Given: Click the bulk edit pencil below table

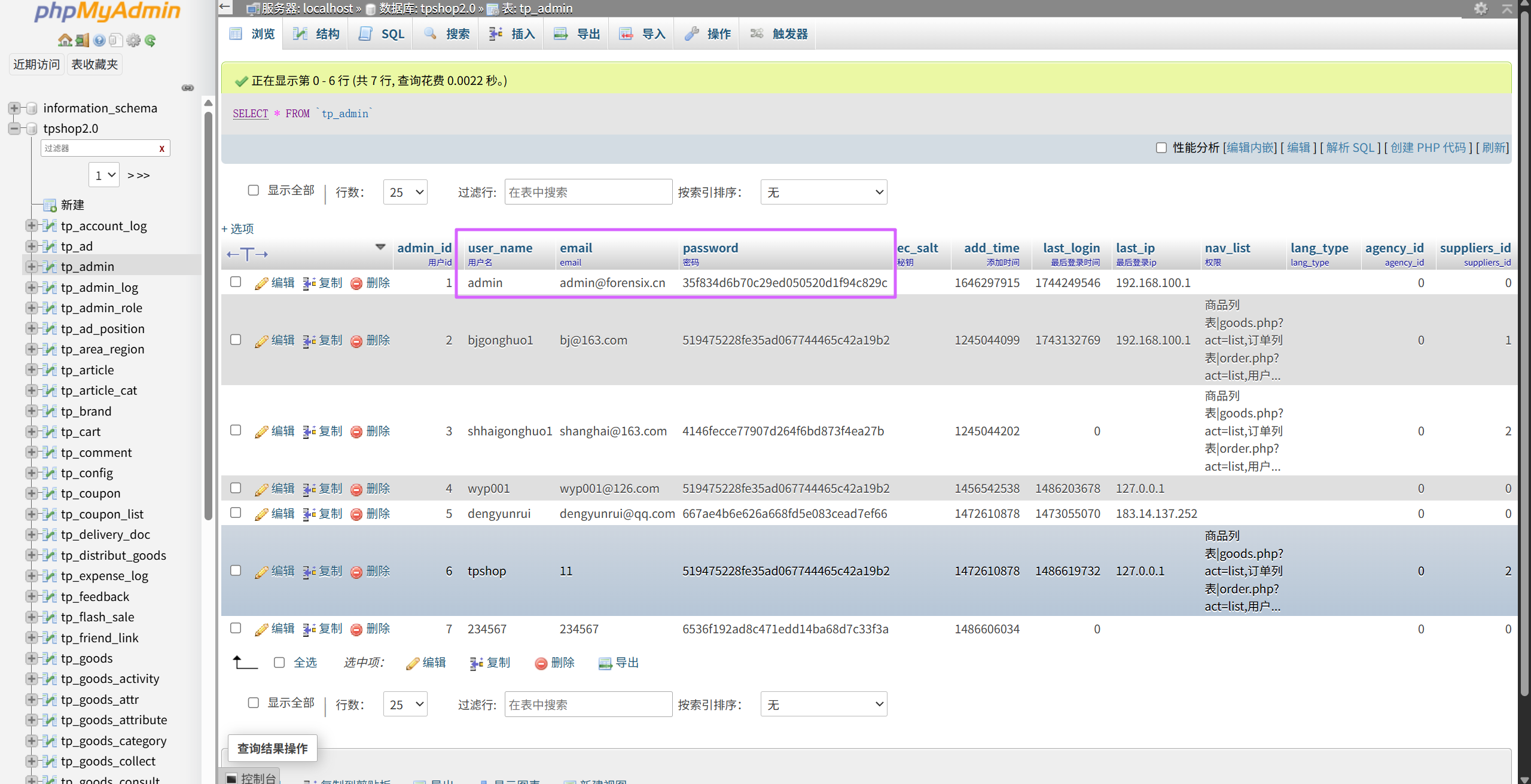Looking at the screenshot, I should pos(413,663).
